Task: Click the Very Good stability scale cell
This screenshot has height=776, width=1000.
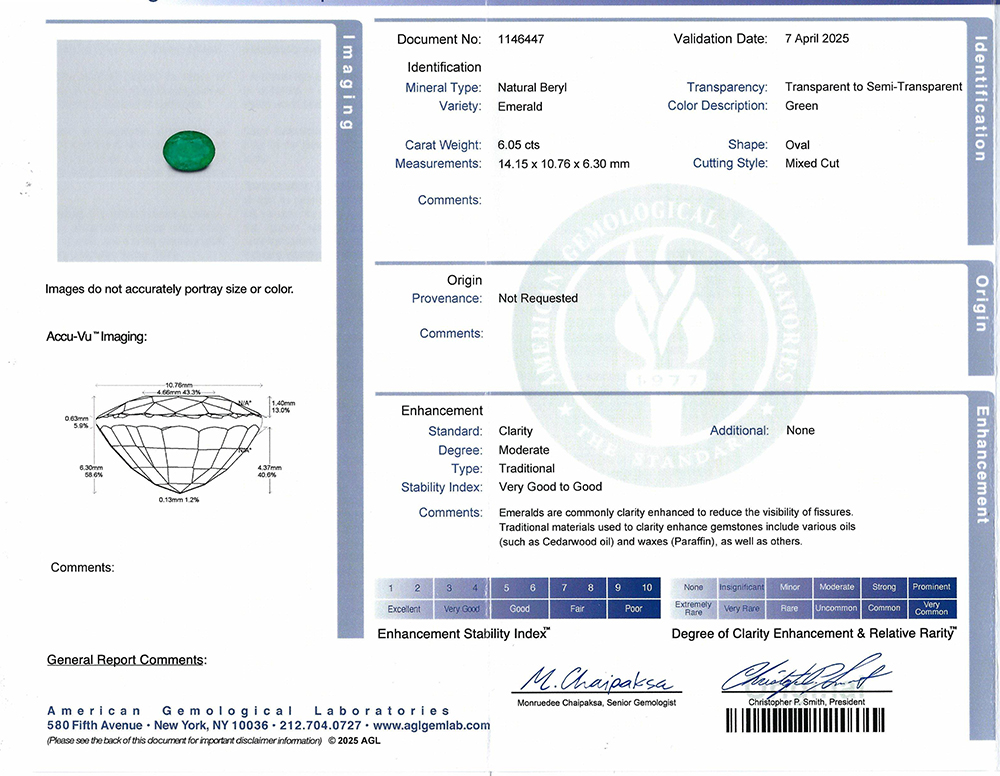Action: pos(462,609)
